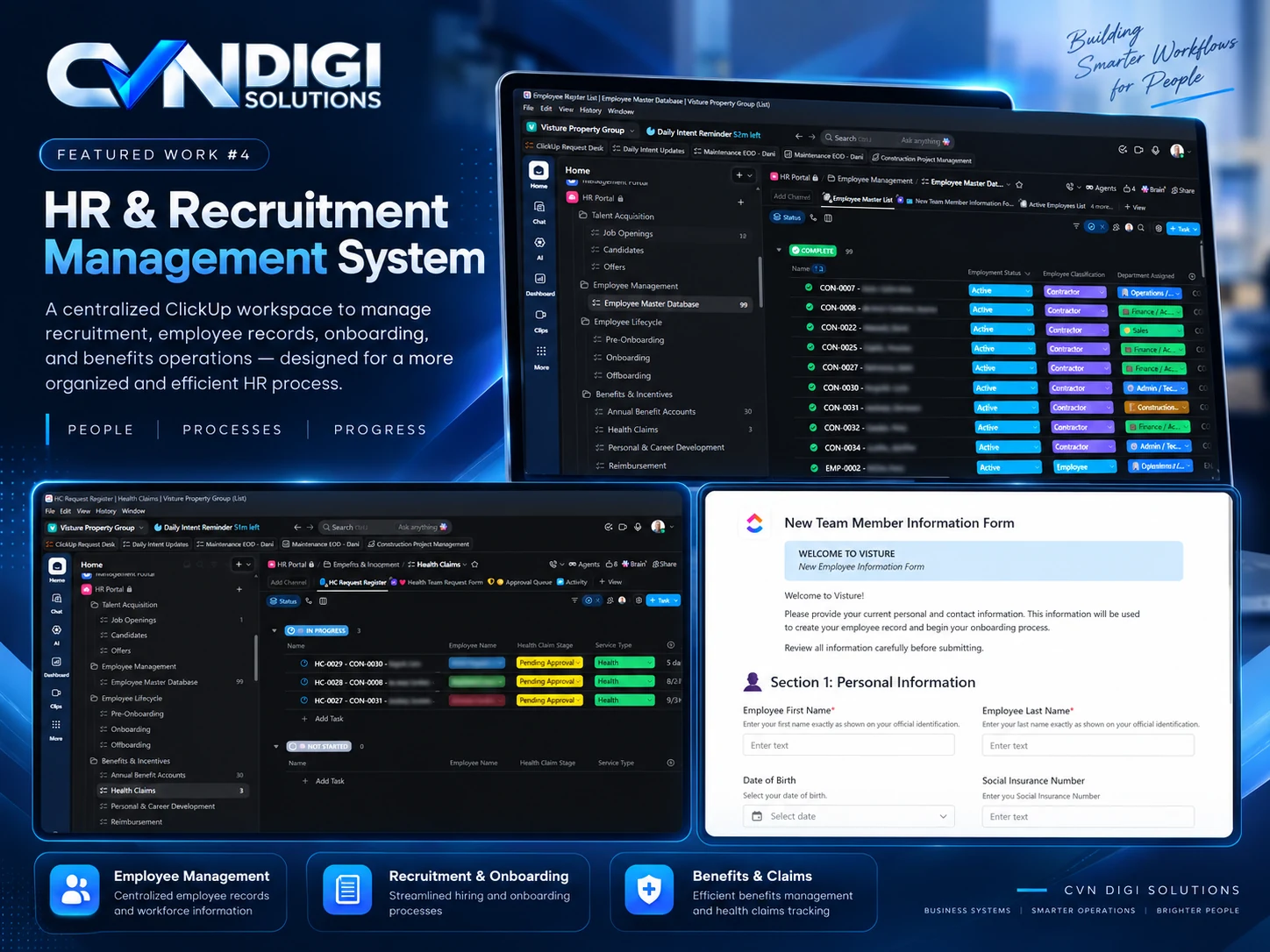Open Employment Status dropdown for CON-0008
1270x952 pixels.
[x=1002, y=309]
